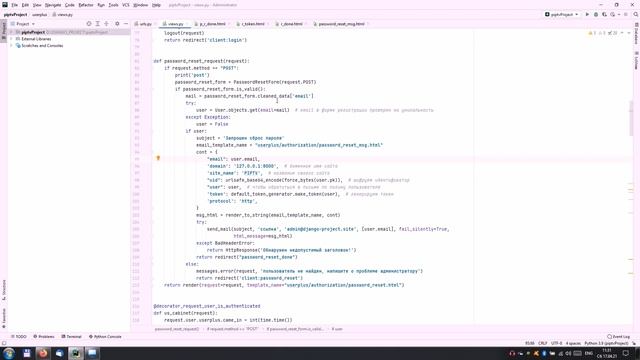Click Expand All icon in Project panel
640x360 pixels.
(x=97, y=24)
